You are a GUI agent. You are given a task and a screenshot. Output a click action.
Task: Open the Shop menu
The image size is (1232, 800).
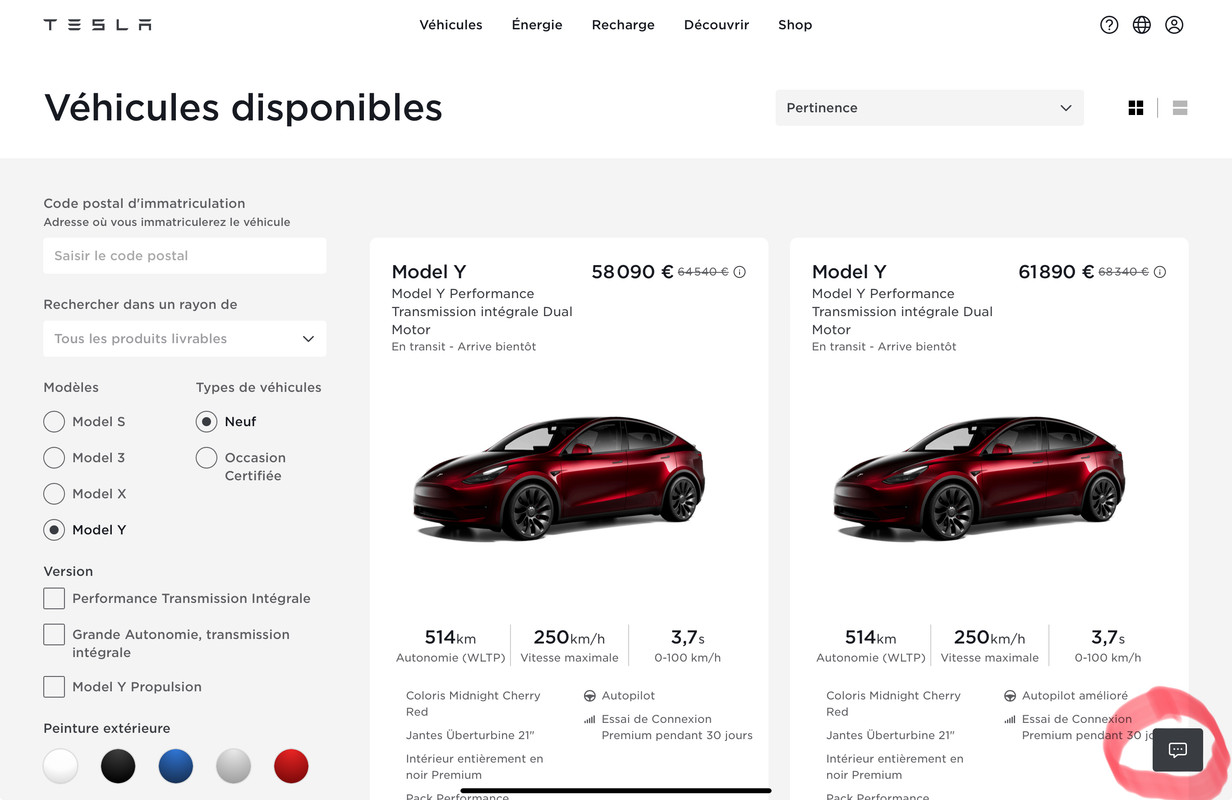[795, 25]
